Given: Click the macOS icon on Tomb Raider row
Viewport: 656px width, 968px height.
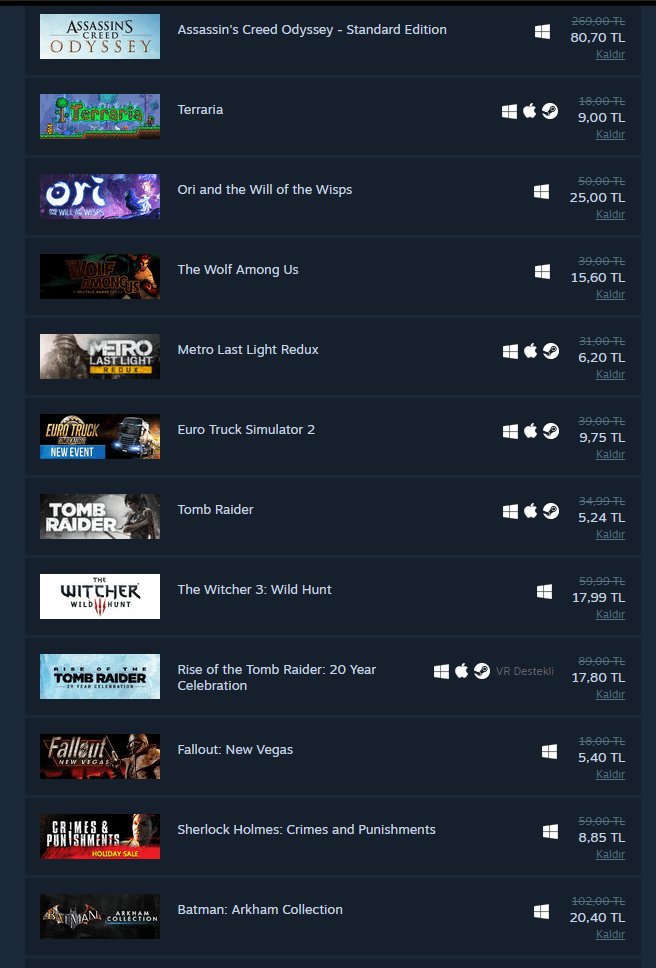Looking at the screenshot, I should click(x=531, y=511).
